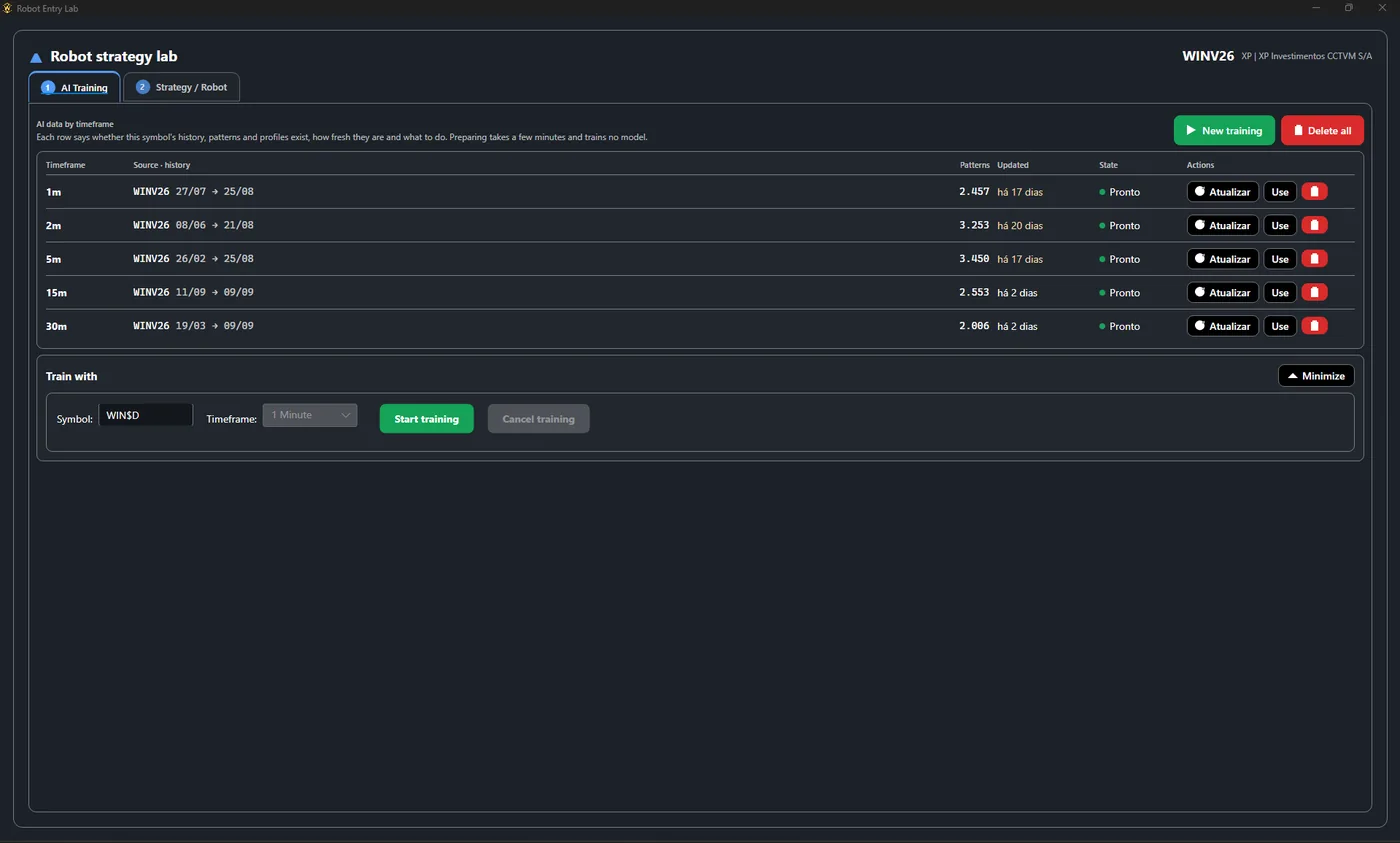Click the Symbol input field WIN$D
This screenshot has height=843, width=1400.
pos(145,415)
